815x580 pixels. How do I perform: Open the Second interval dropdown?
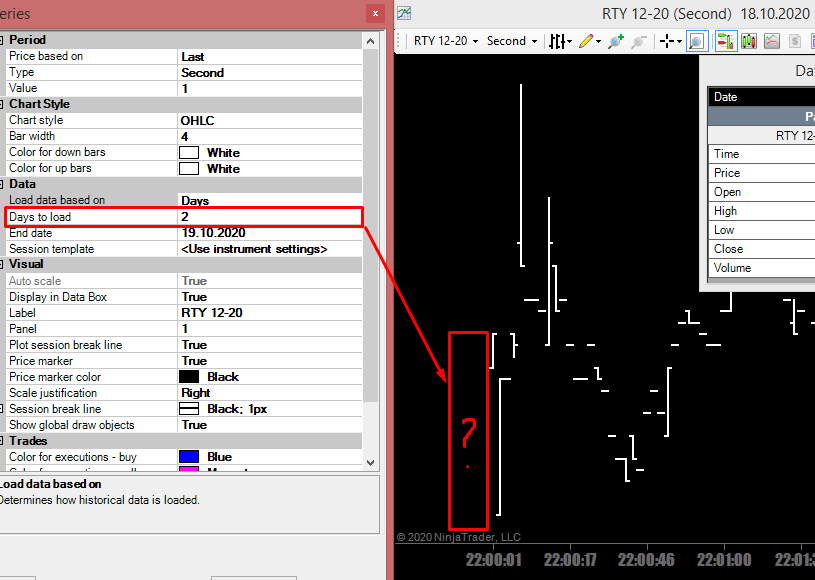coord(511,41)
